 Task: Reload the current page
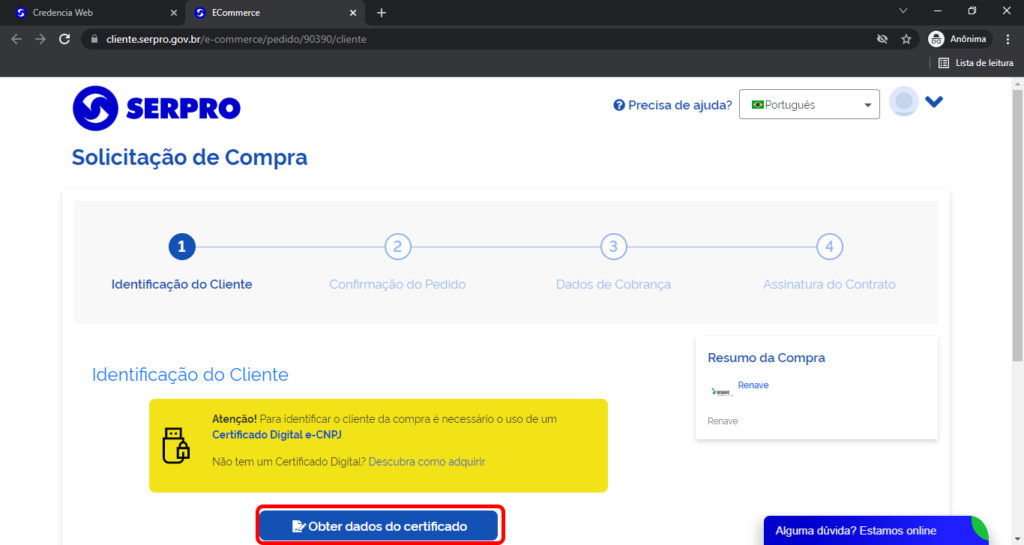(x=64, y=39)
